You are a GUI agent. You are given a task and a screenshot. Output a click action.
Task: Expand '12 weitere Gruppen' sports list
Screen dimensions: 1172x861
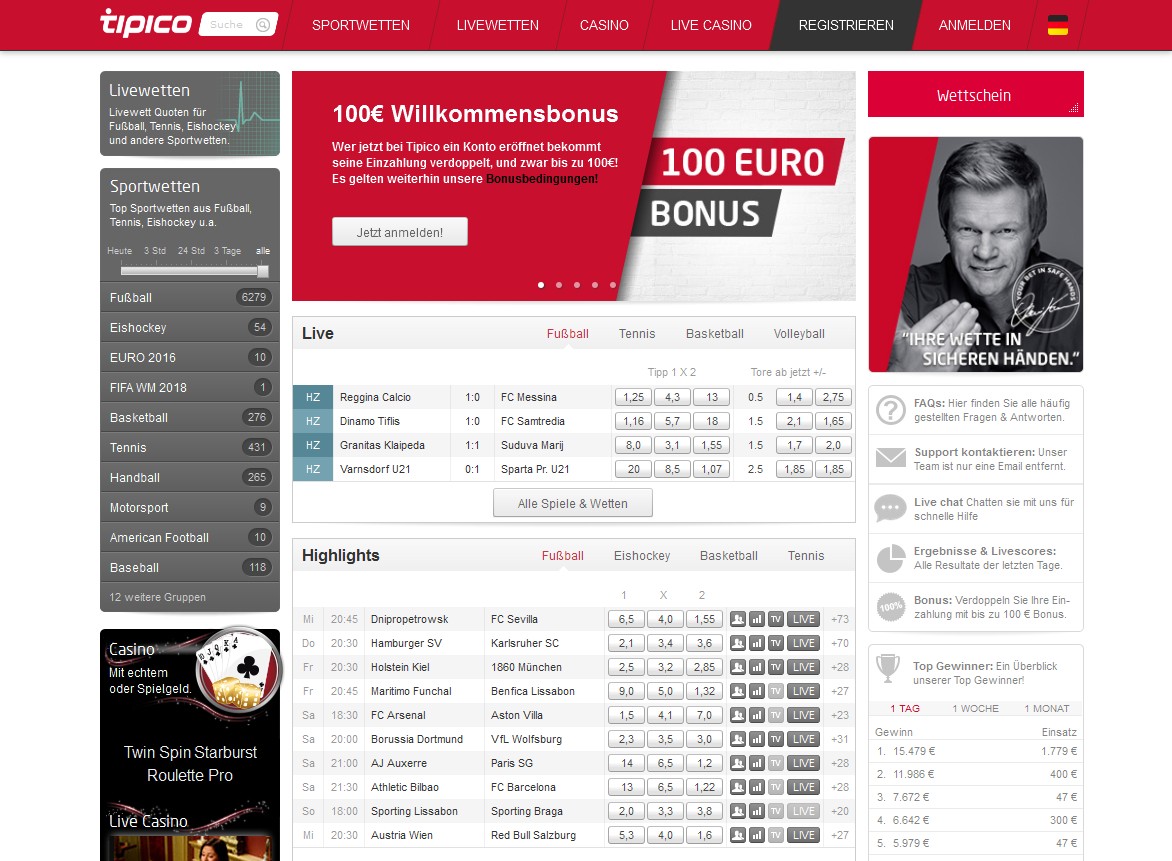click(x=158, y=597)
